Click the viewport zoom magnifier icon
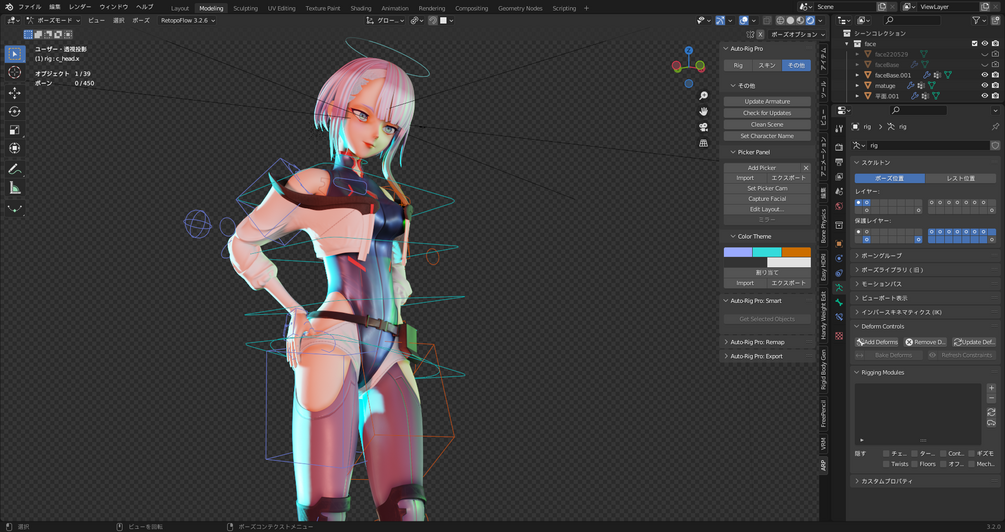 (x=703, y=96)
